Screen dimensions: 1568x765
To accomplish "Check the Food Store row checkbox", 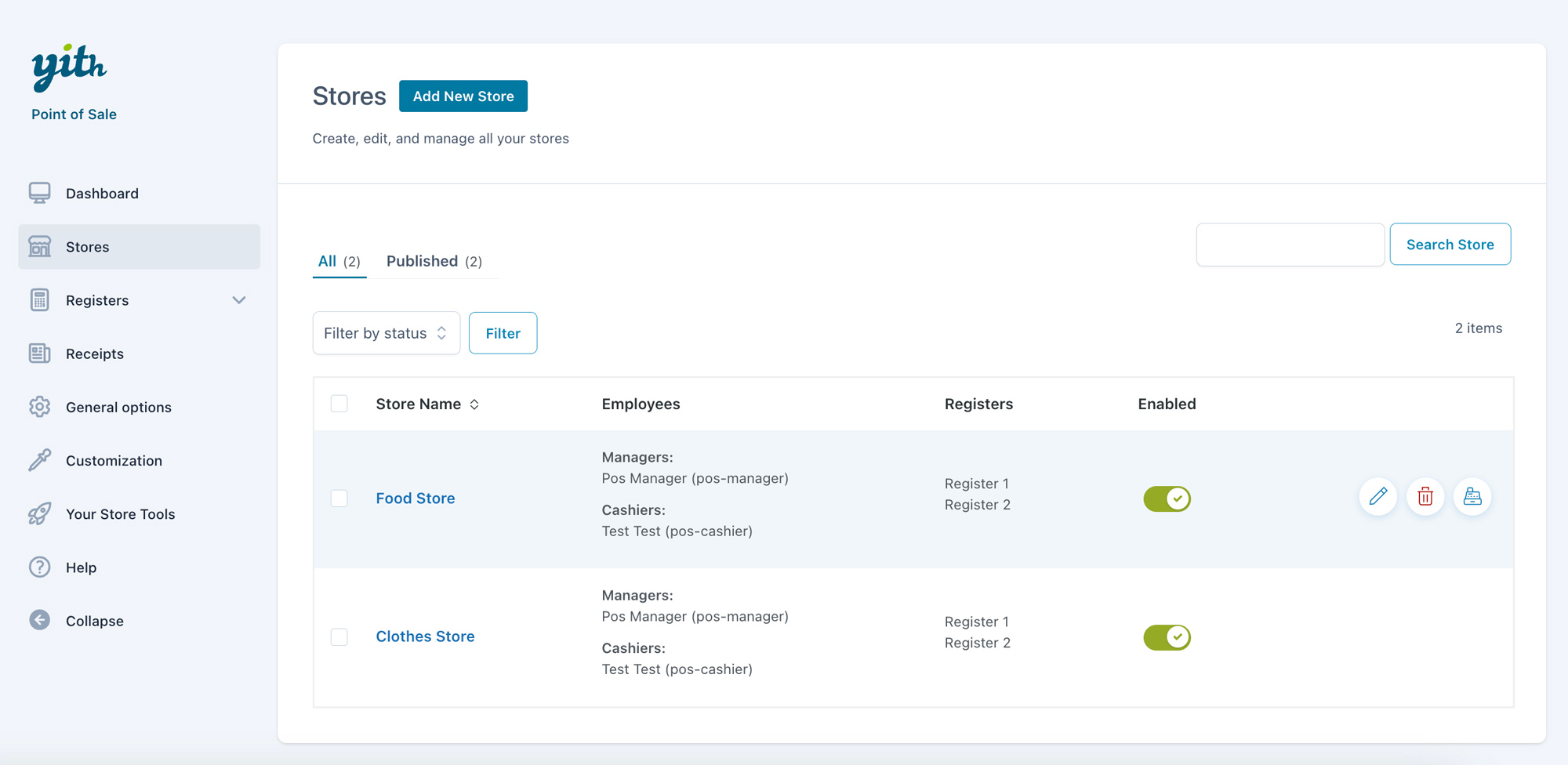I will pos(339,499).
